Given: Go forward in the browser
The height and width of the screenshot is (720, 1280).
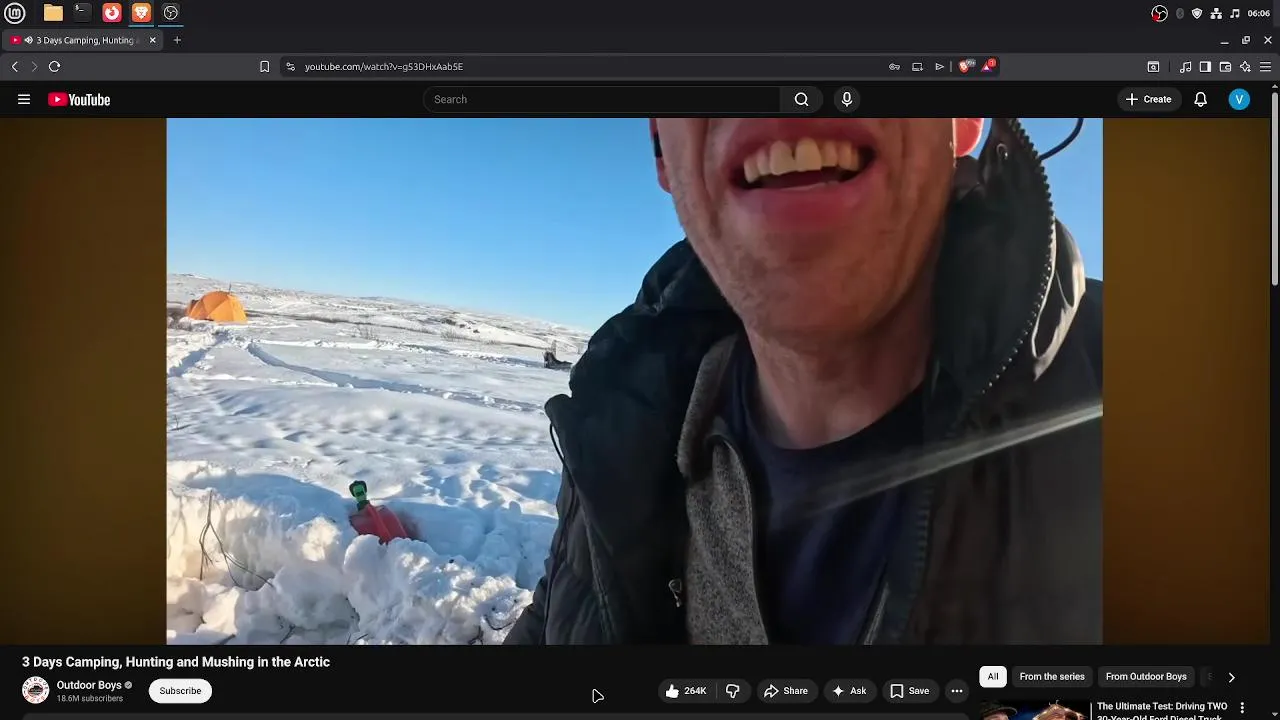Looking at the screenshot, I should 34,66.
